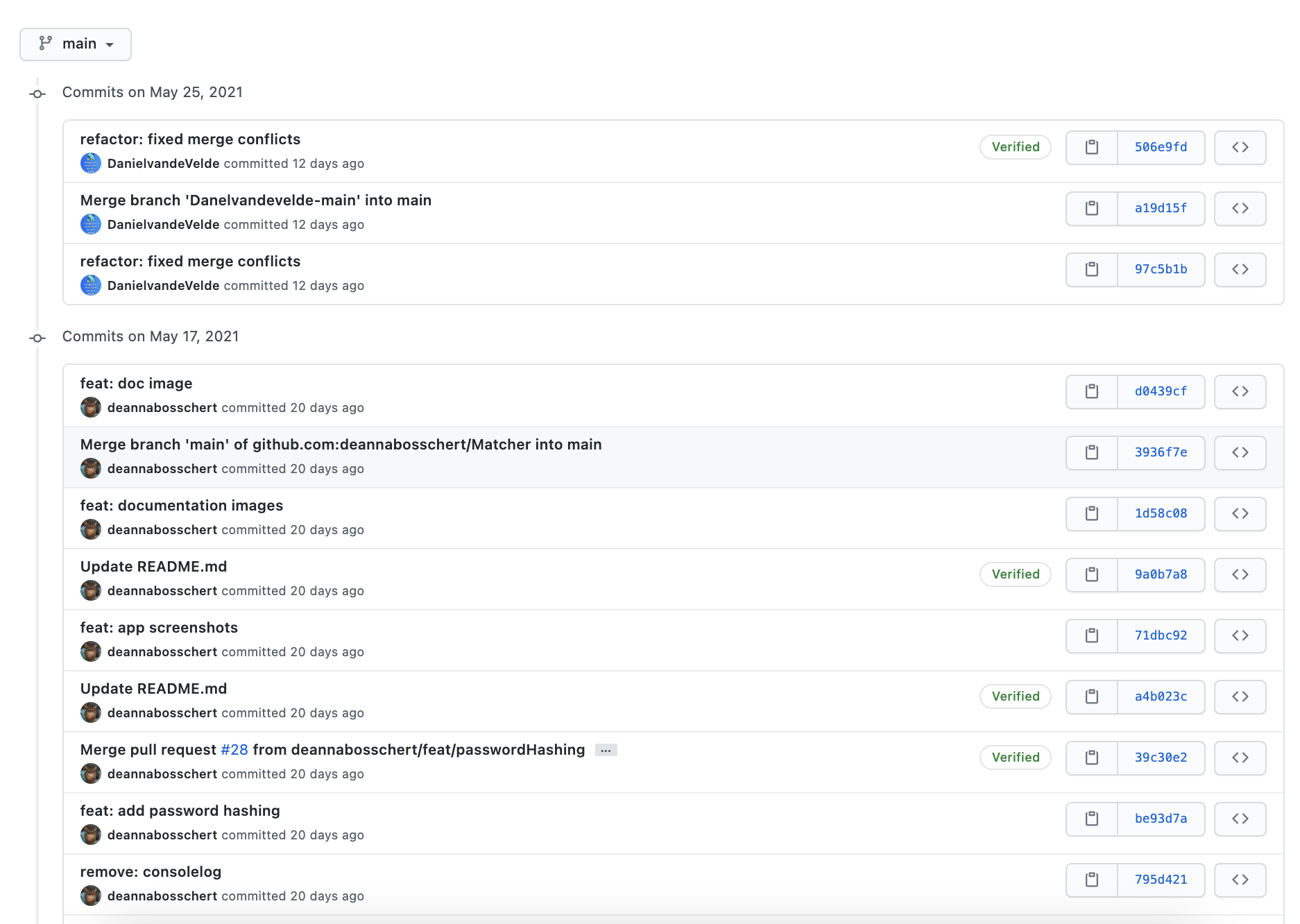The width and height of the screenshot is (1300, 924).
Task: Open pull request #28
Action: pos(234,750)
